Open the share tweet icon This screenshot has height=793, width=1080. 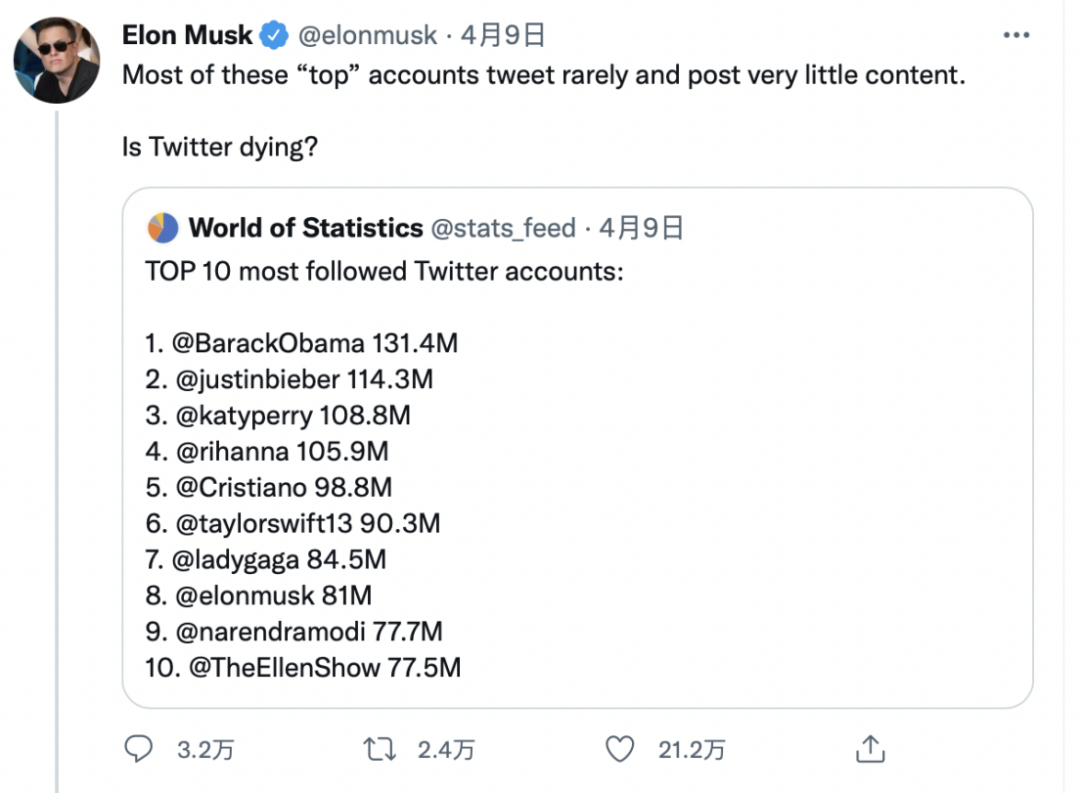pos(870,749)
